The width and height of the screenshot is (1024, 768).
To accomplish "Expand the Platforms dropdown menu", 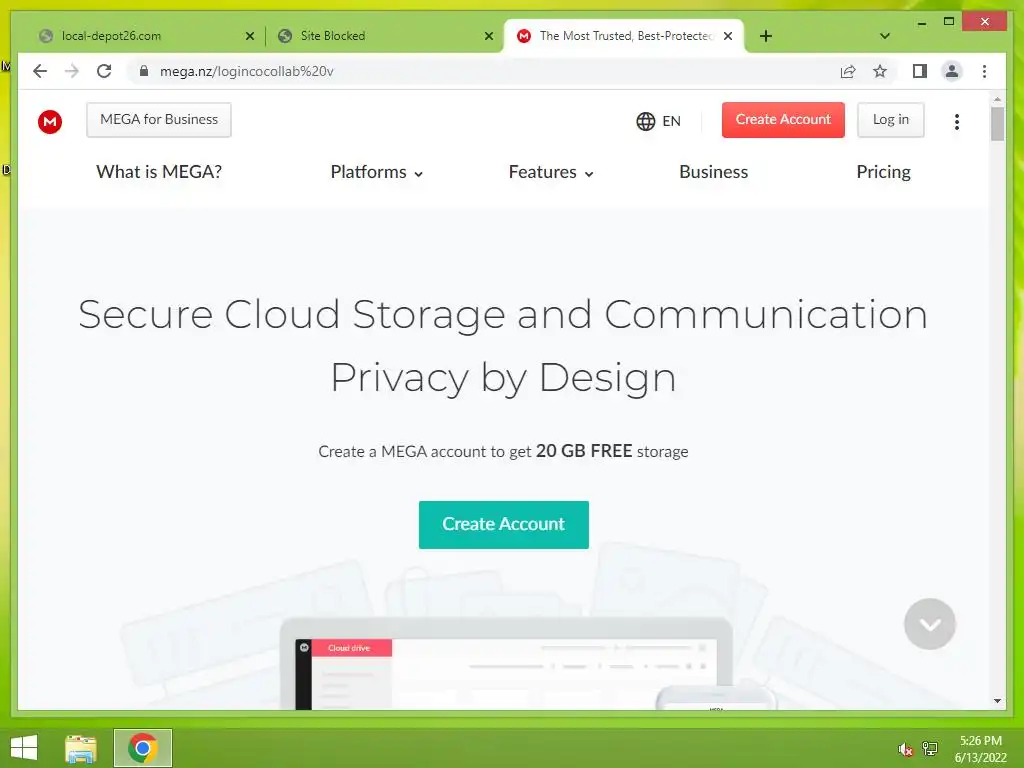I will point(377,172).
